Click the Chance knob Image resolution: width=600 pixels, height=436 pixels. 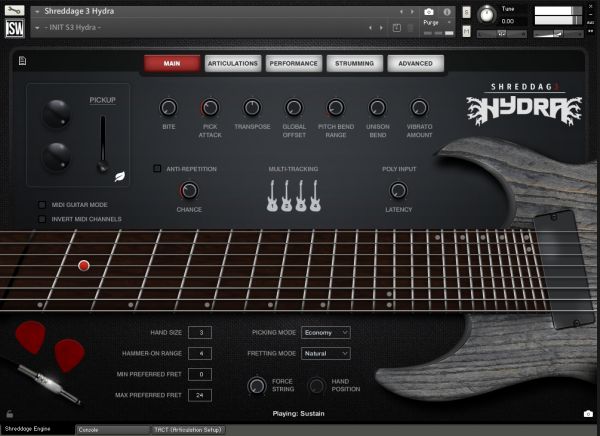[189, 190]
